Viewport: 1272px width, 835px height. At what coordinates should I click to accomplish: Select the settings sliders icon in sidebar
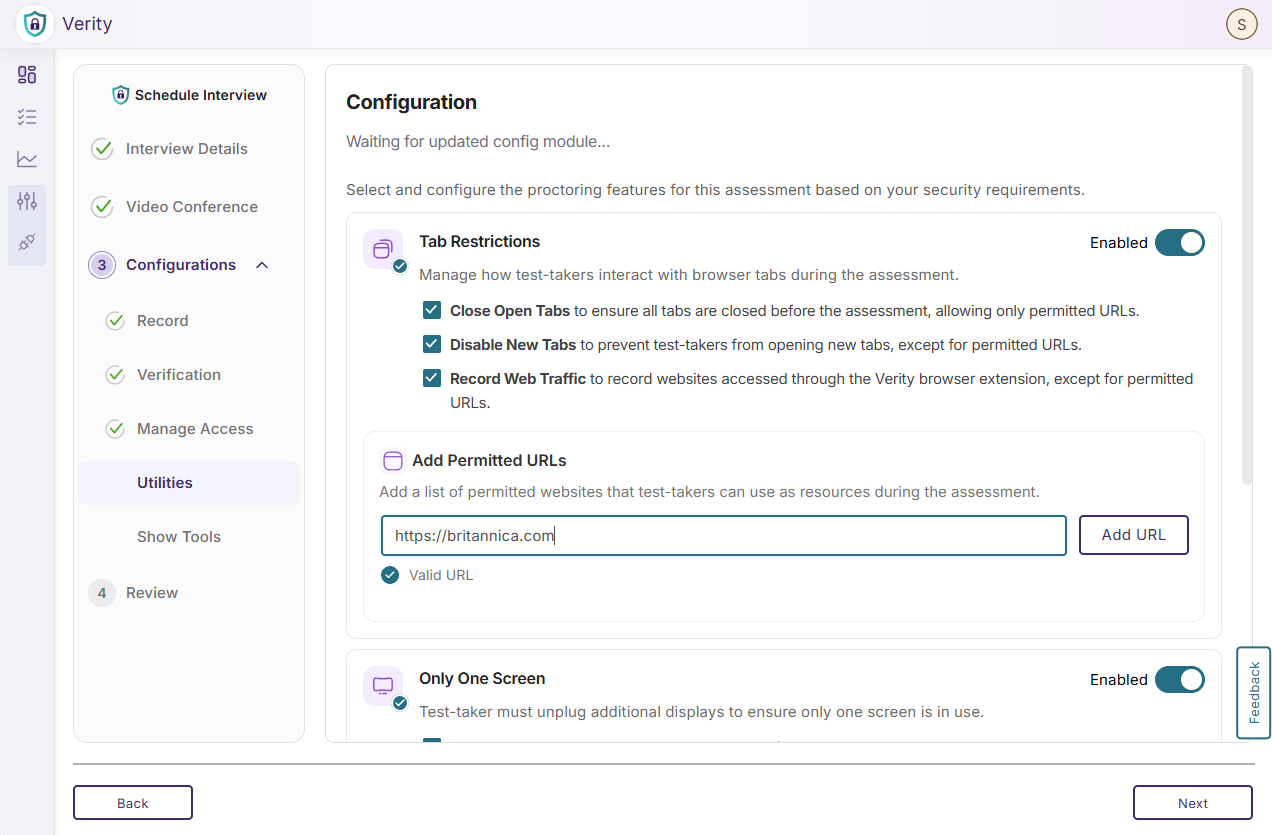click(x=27, y=200)
